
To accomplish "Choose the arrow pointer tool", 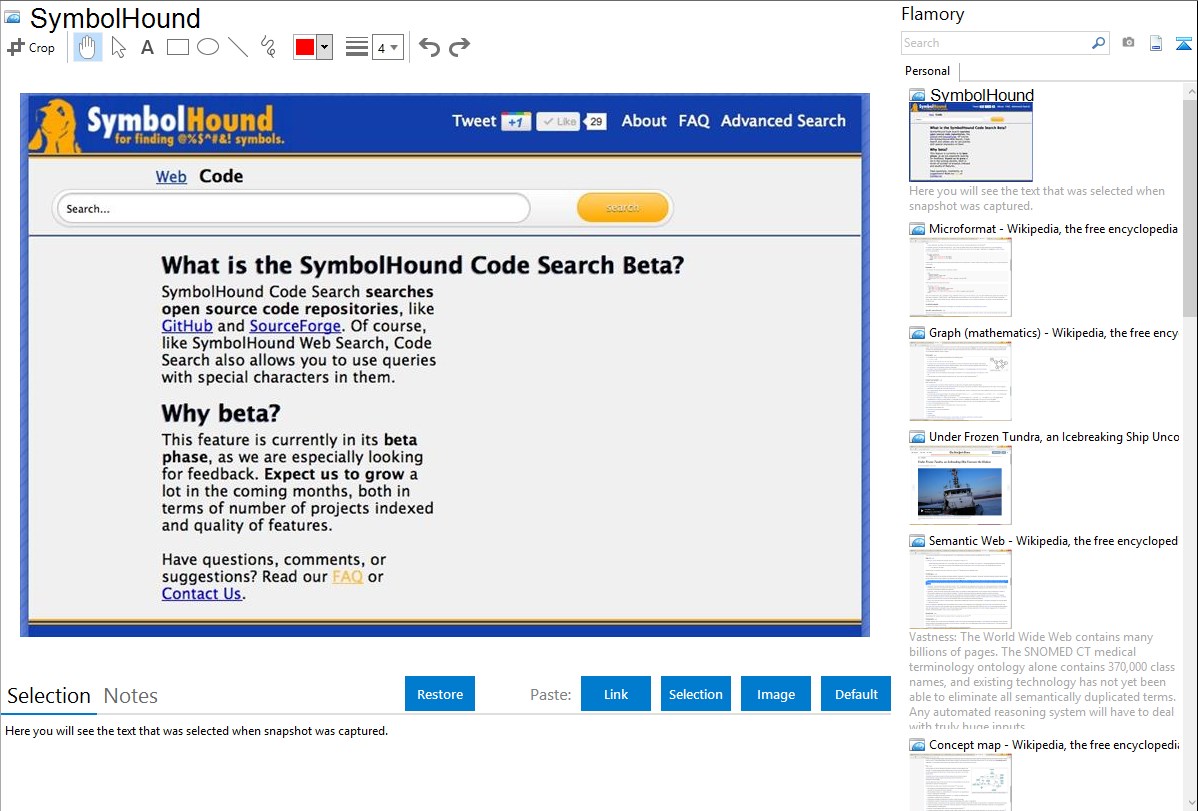I will (118, 47).
